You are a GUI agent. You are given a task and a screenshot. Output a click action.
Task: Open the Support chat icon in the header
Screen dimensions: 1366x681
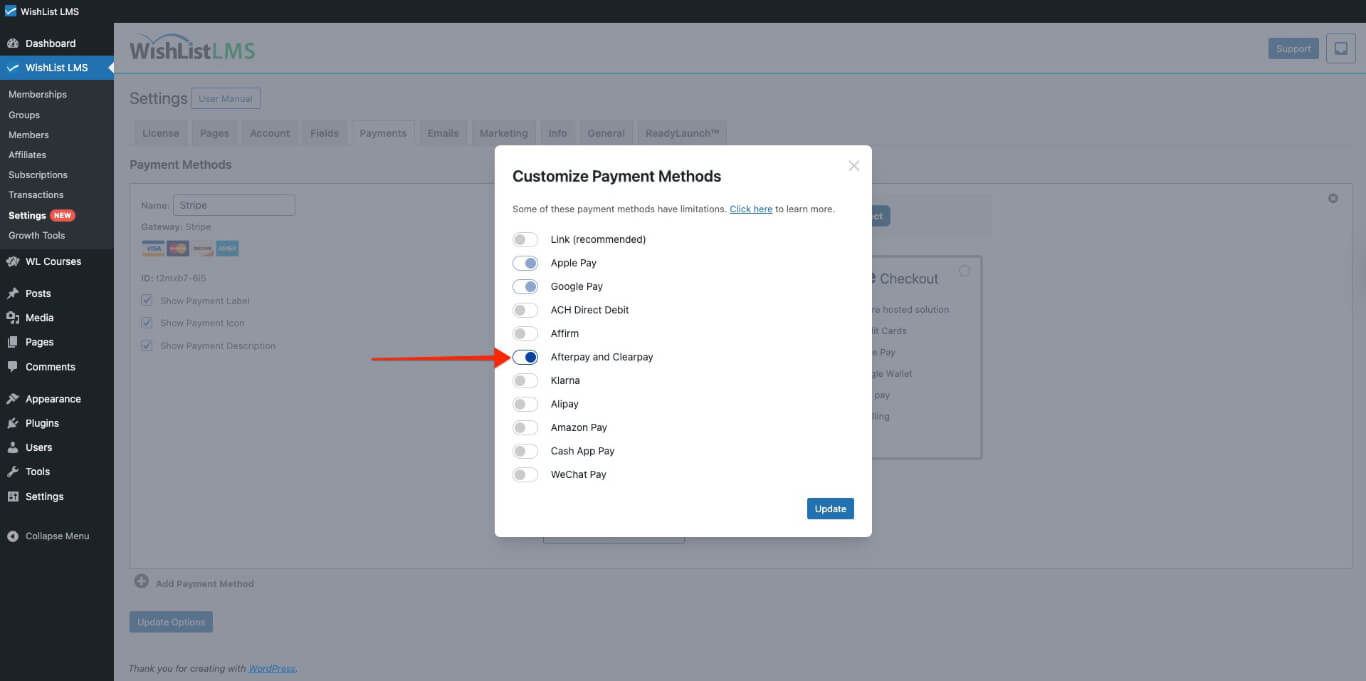(x=1340, y=48)
